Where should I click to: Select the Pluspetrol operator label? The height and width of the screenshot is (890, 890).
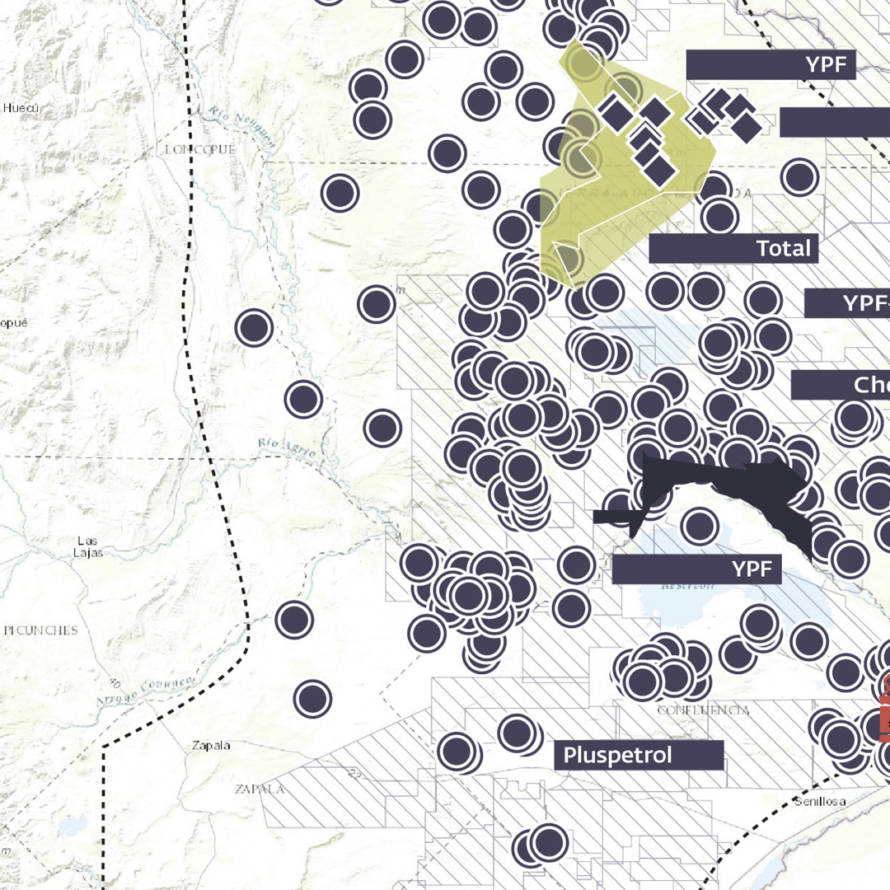coord(639,755)
